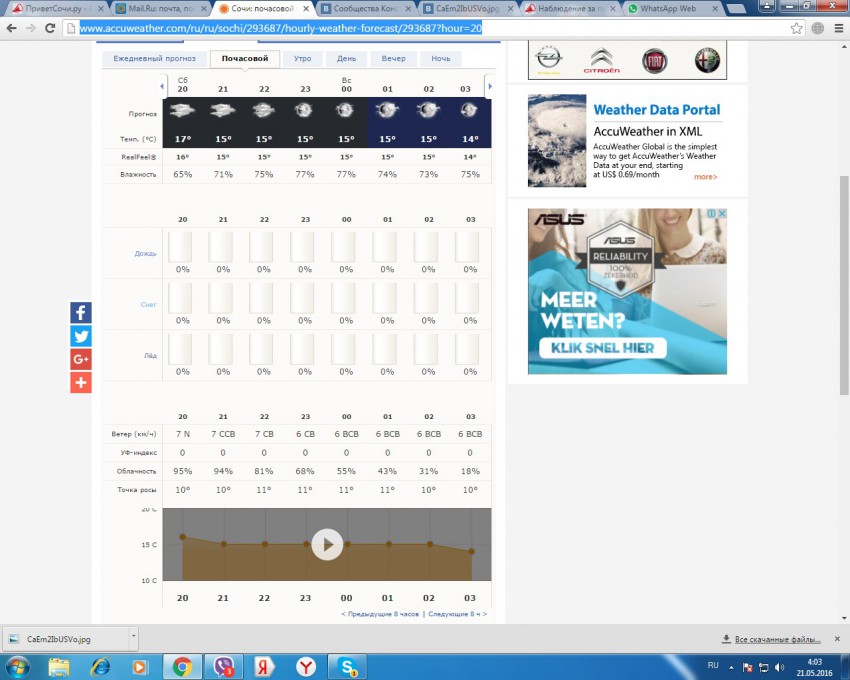The height and width of the screenshot is (680, 850).
Task: Share page via Facebook icon
Action: [81, 312]
